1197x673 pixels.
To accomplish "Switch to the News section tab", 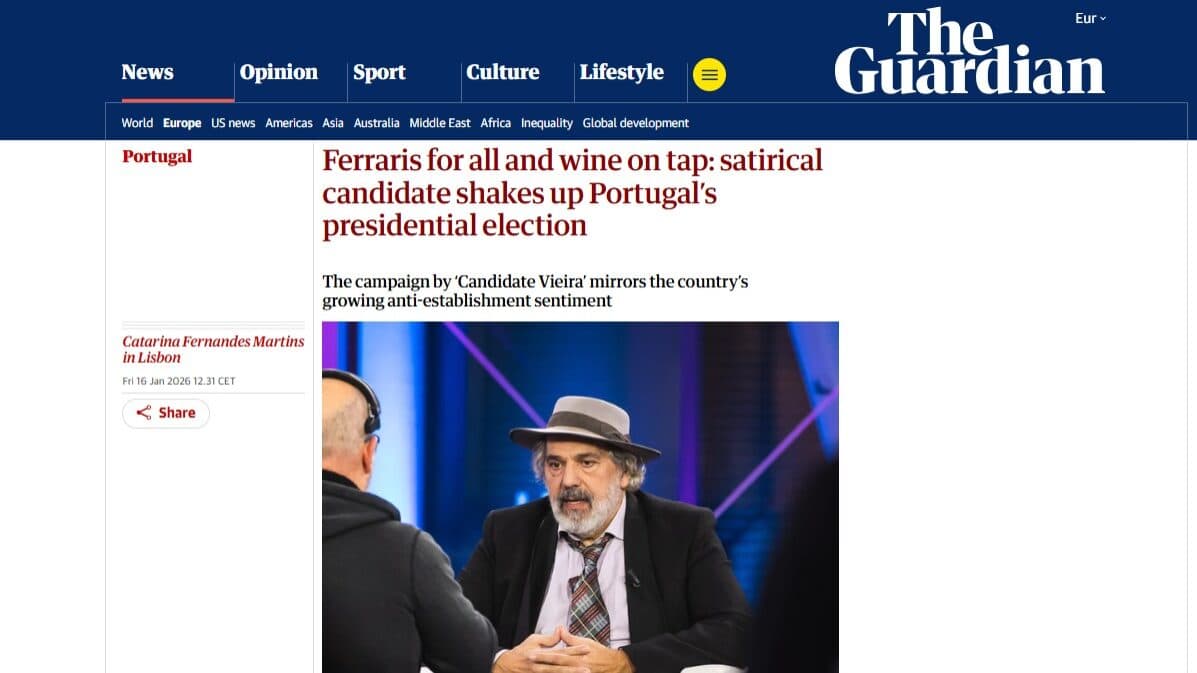I will click(x=148, y=72).
